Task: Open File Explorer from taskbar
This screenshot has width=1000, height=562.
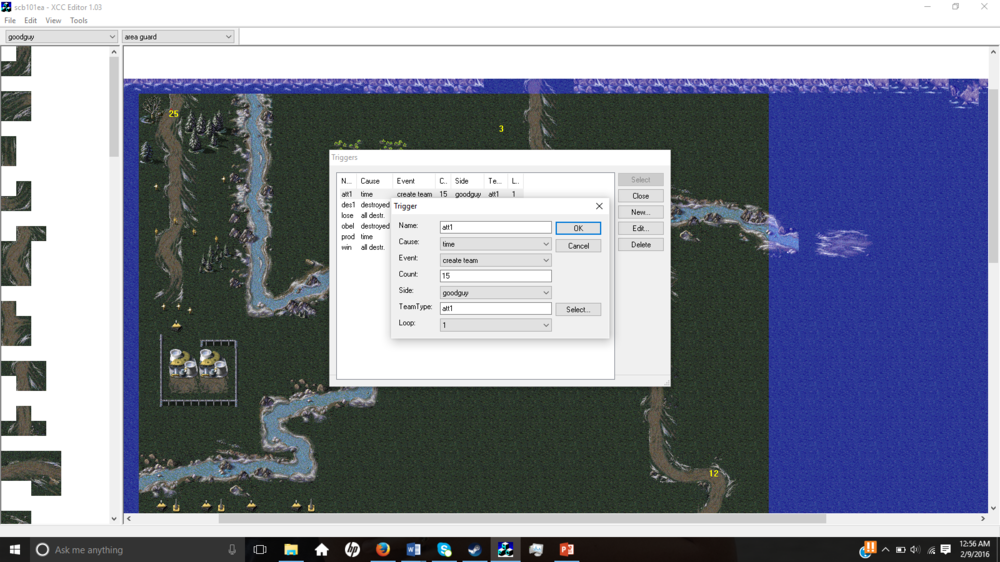Action: coord(291,550)
